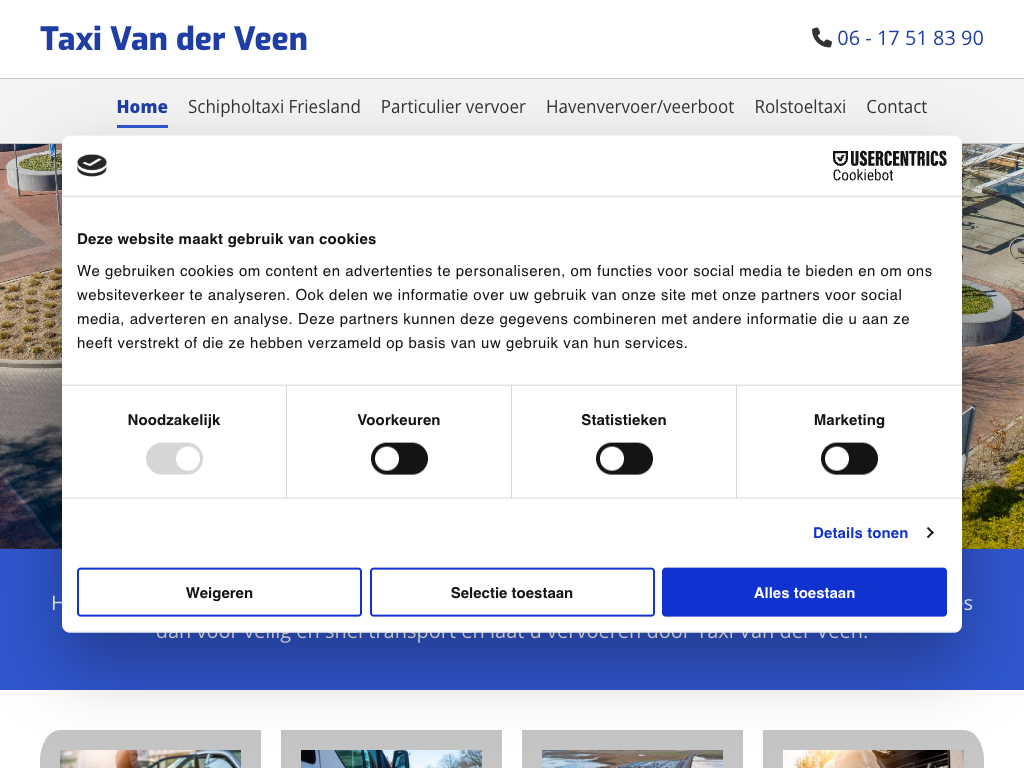
Task: Toggle the Noodzakelijk cookies switch
Action: (x=174, y=459)
